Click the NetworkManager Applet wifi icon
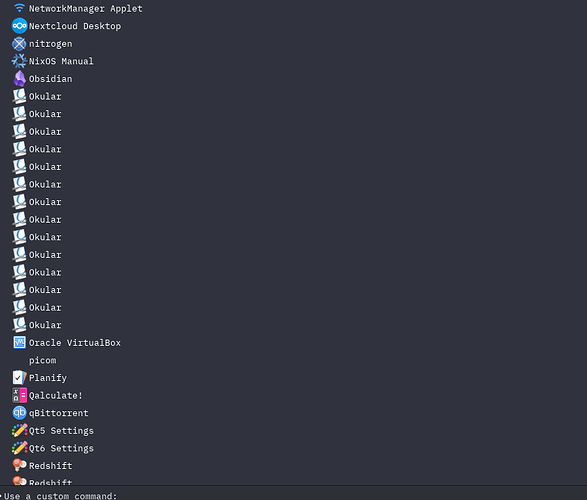Image resolution: width=587 pixels, height=500 pixels. pos(19,8)
